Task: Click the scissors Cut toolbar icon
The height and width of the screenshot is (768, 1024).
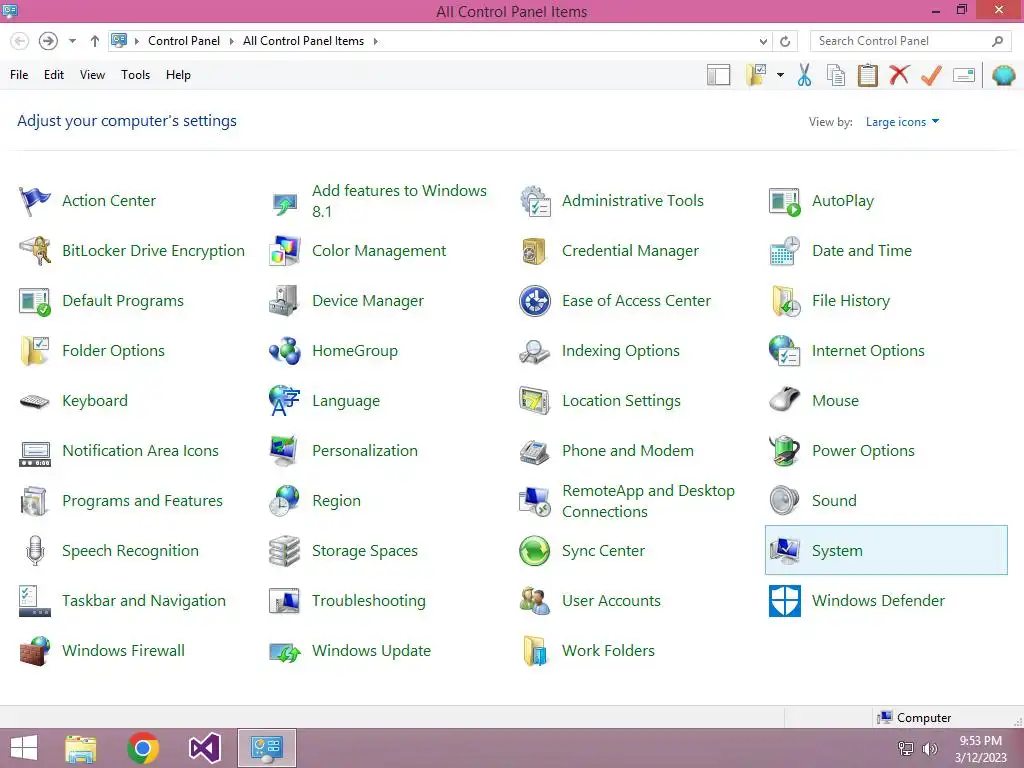Action: click(x=805, y=75)
